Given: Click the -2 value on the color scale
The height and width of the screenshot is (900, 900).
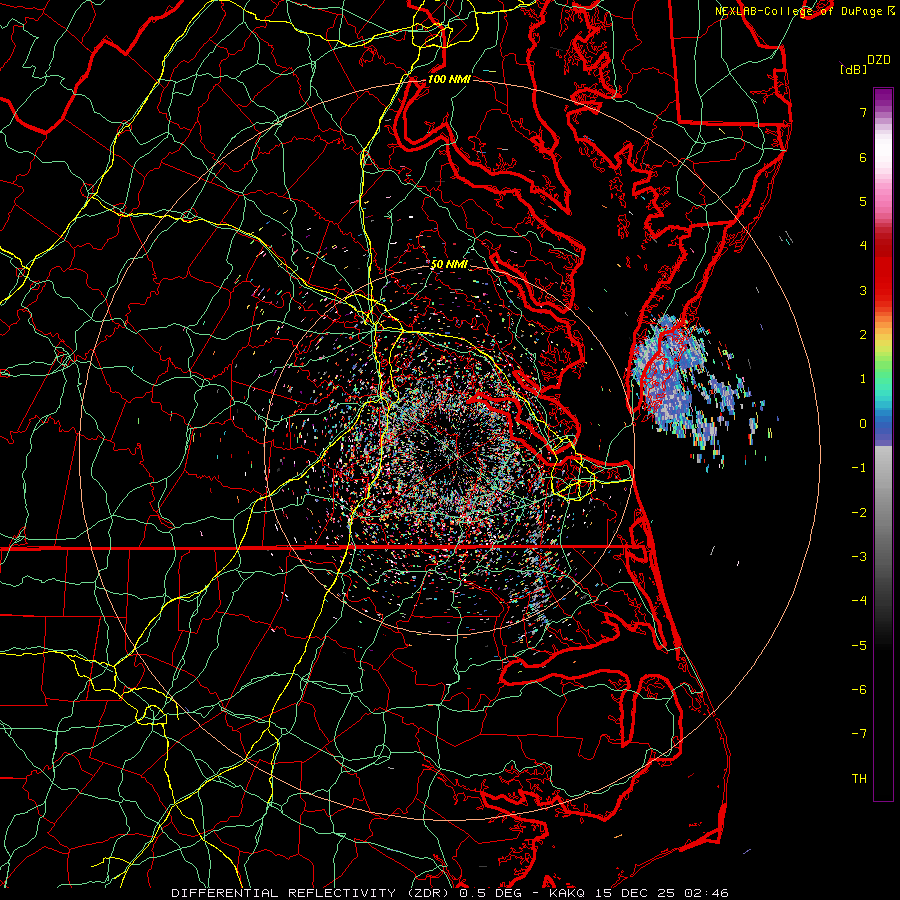Looking at the screenshot, I should click(859, 513).
